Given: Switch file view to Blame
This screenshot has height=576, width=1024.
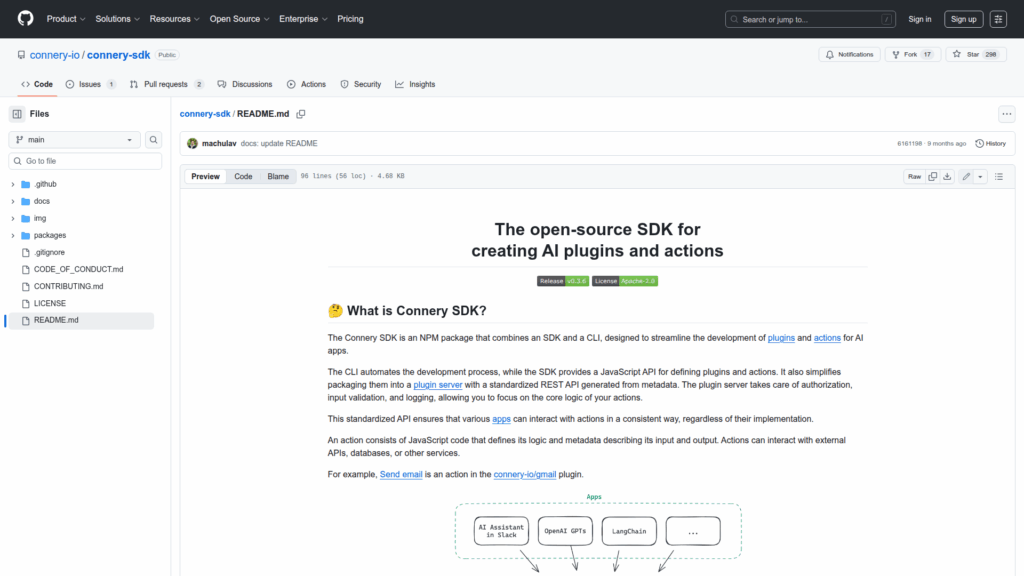Looking at the screenshot, I should coord(278,176).
